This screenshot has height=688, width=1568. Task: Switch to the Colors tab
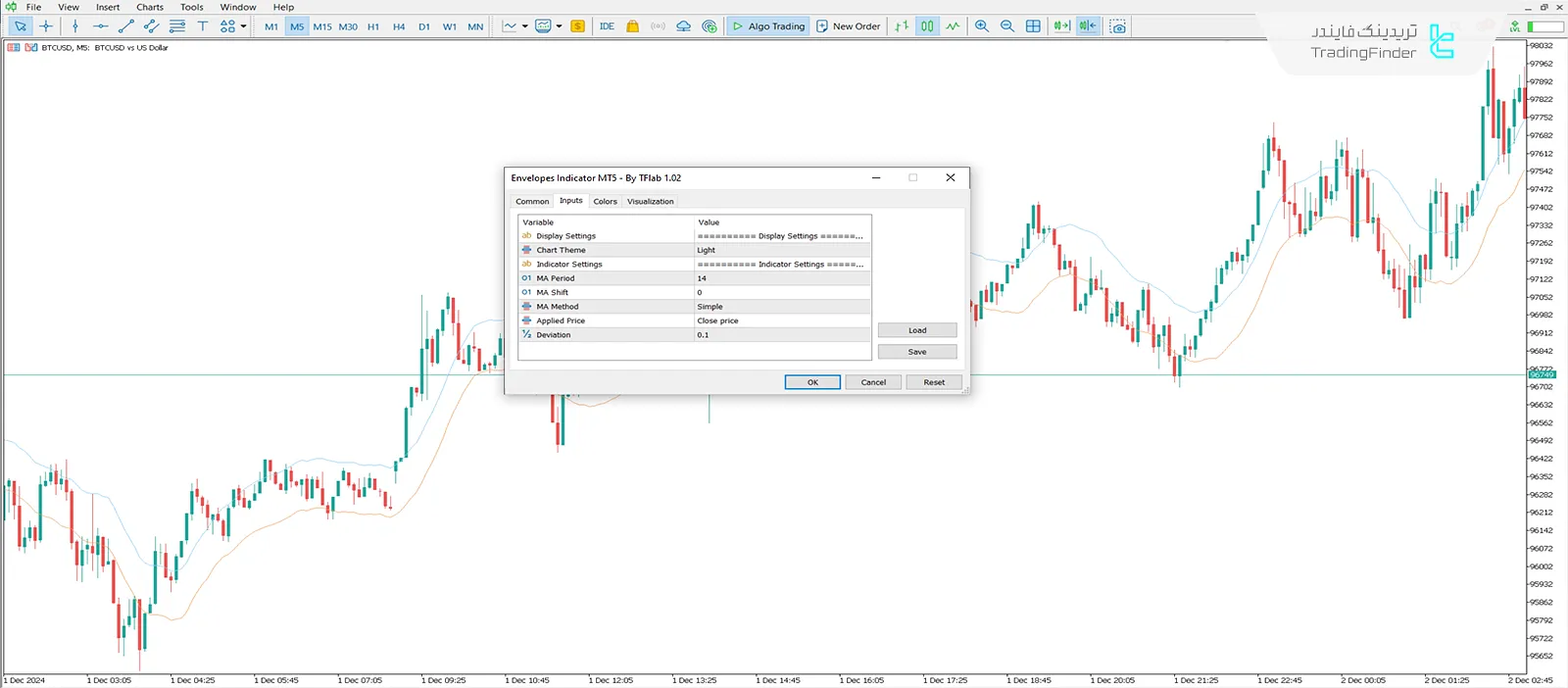[x=605, y=201]
